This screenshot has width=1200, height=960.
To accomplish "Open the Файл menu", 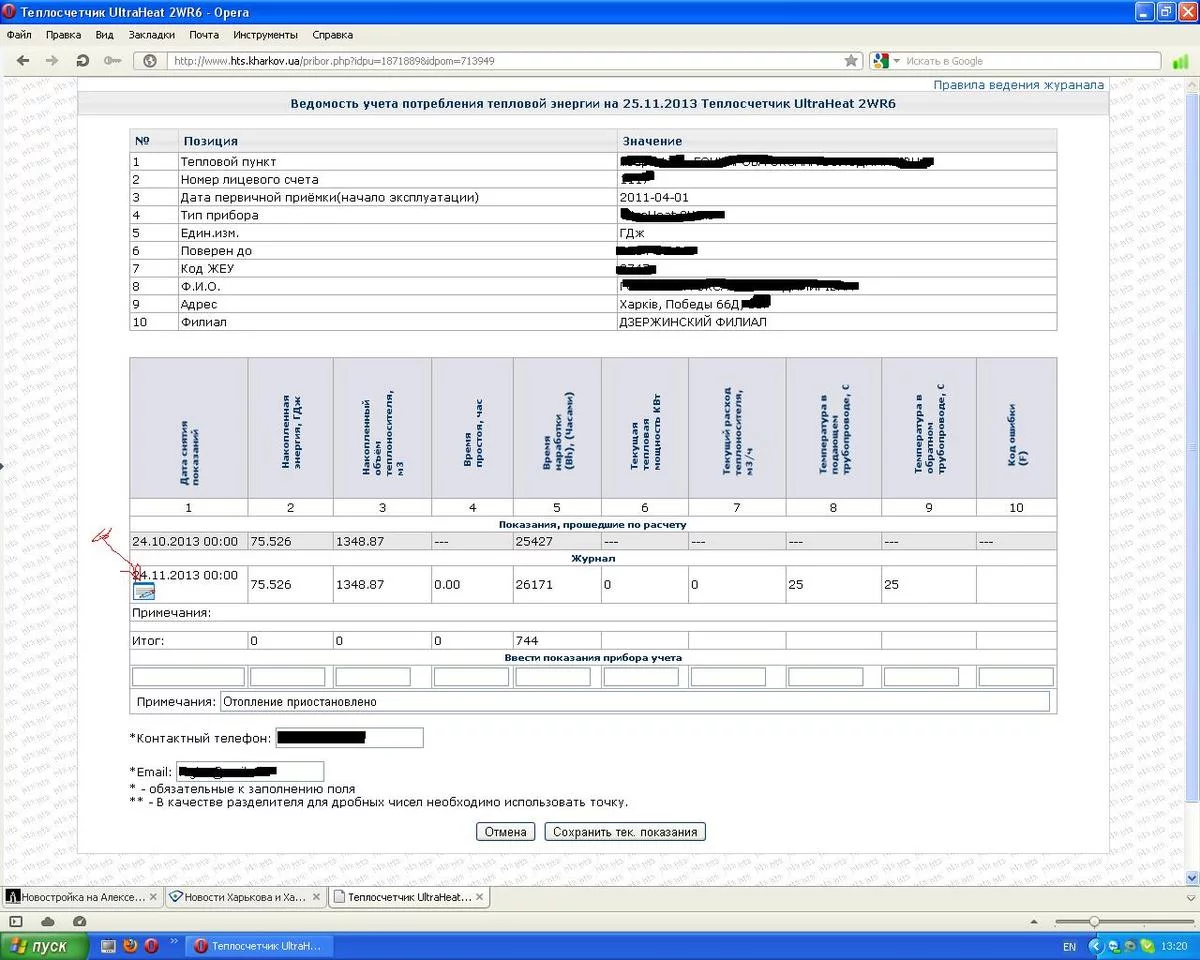I will (x=19, y=34).
